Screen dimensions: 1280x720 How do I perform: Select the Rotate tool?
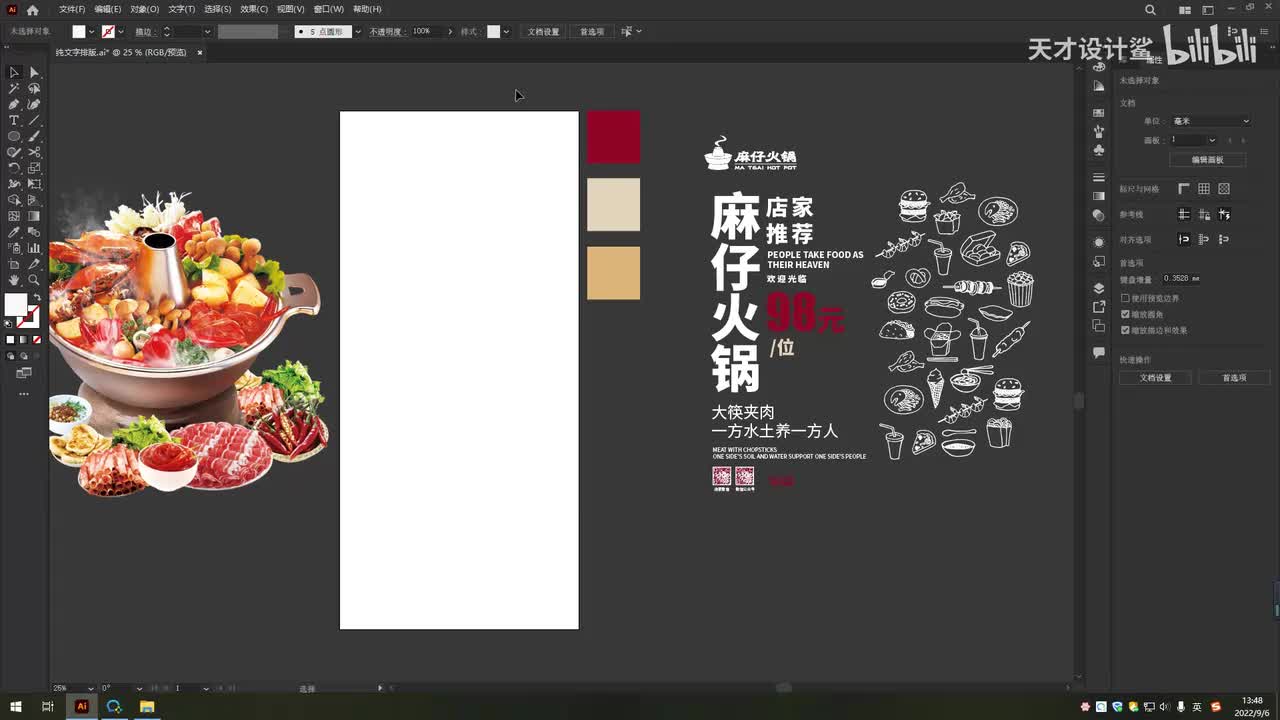pyautogui.click(x=14, y=168)
